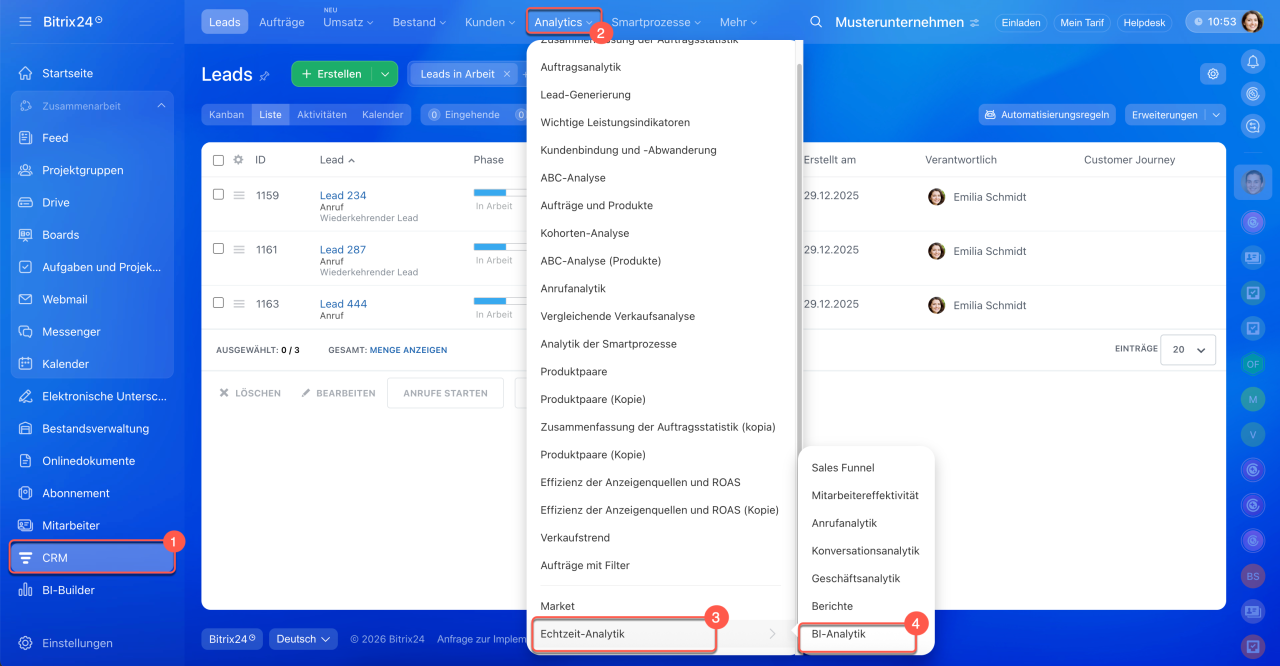Remove the Leads in Arbeit filter chip
Image resolution: width=1280 pixels, height=666 pixels.
pyautogui.click(x=506, y=74)
